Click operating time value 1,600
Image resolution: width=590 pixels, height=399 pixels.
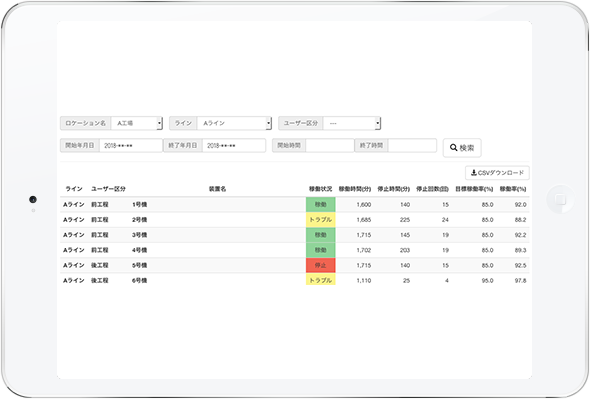(x=364, y=205)
